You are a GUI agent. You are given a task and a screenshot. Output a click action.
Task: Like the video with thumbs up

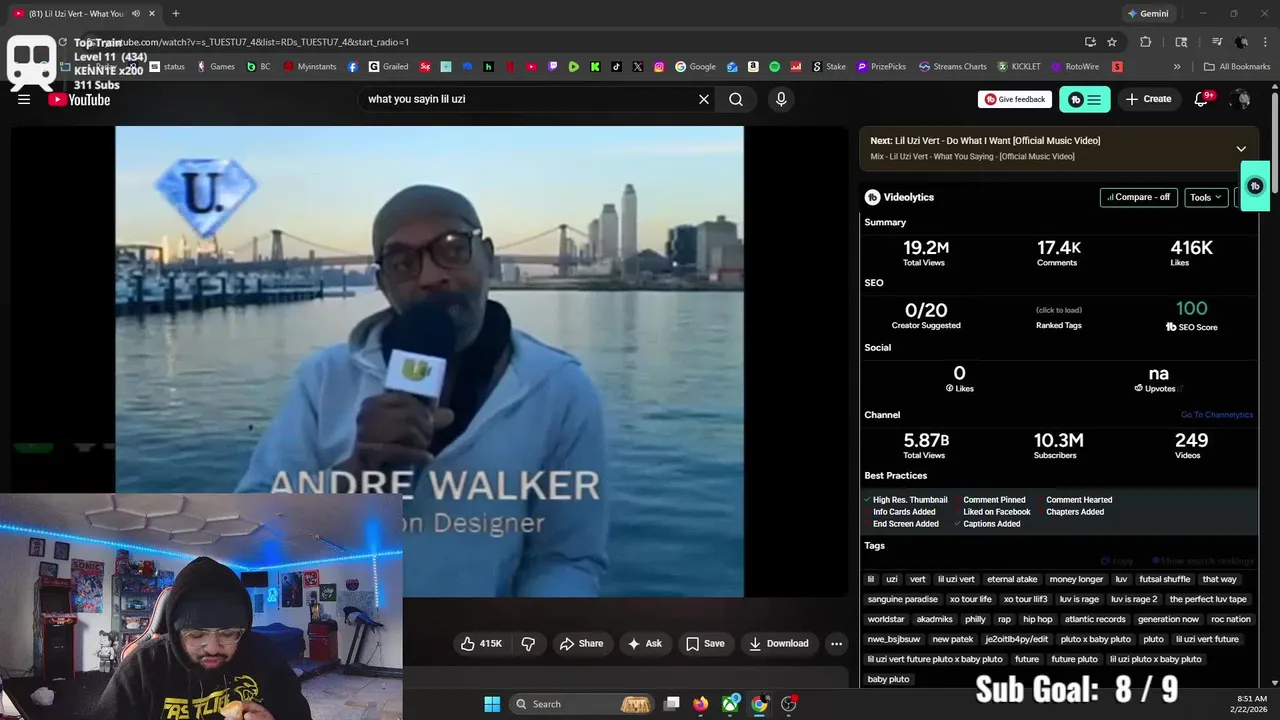pyautogui.click(x=482, y=644)
